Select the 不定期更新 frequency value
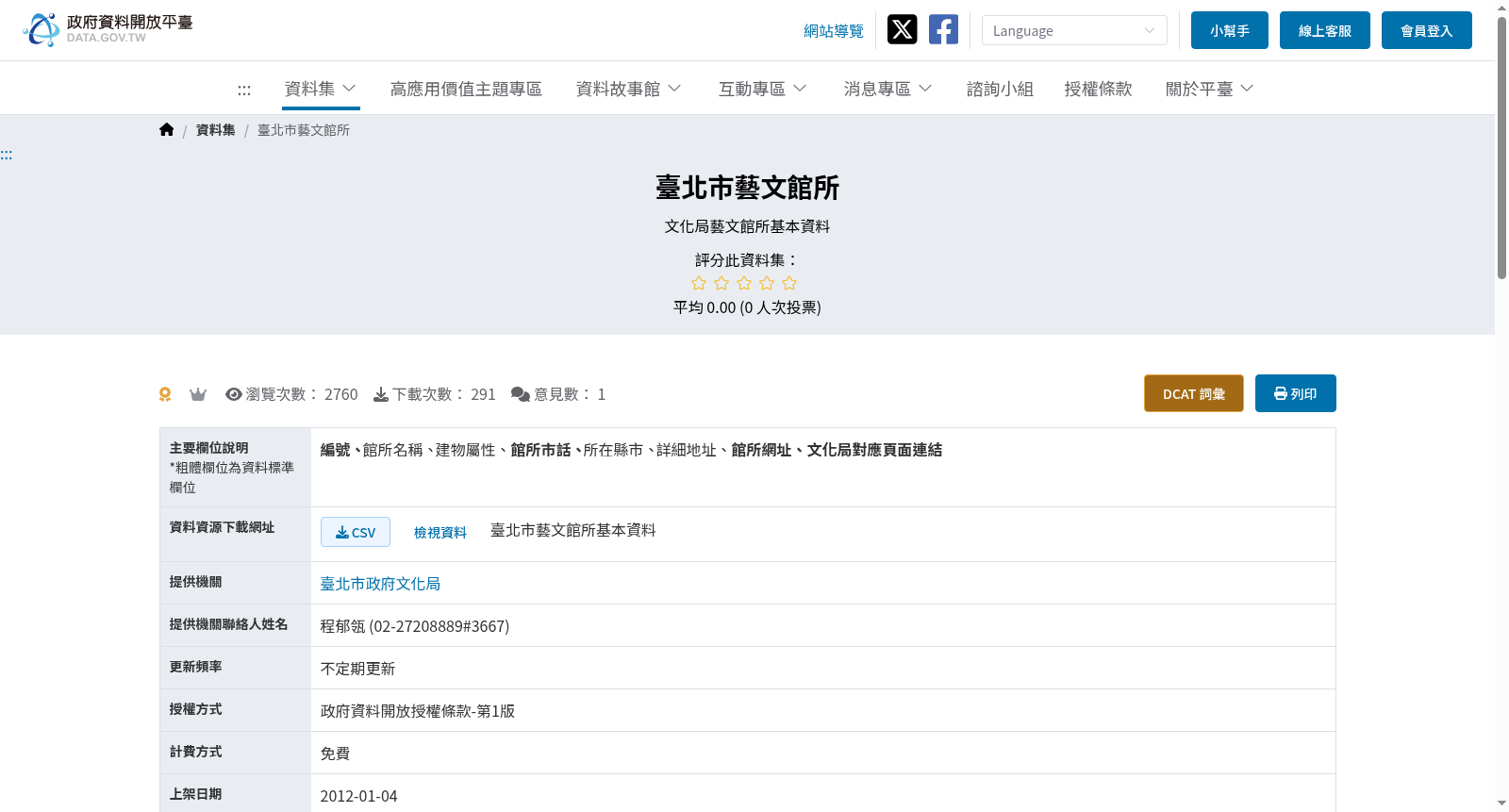 (x=357, y=669)
